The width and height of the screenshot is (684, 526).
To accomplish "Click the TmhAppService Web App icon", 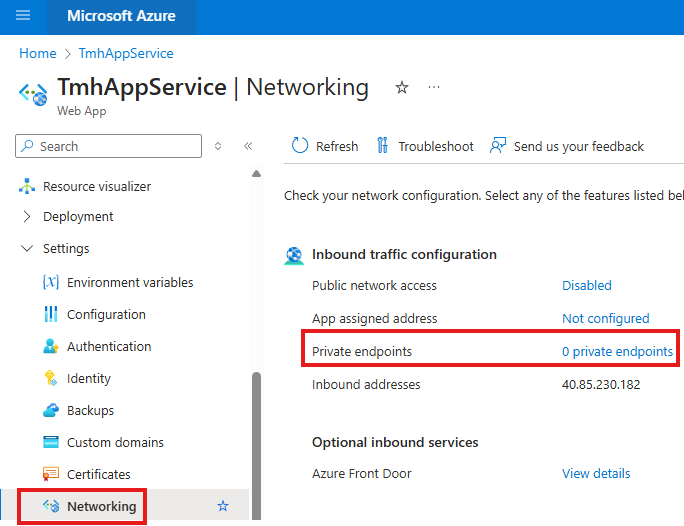I will [x=33, y=94].
